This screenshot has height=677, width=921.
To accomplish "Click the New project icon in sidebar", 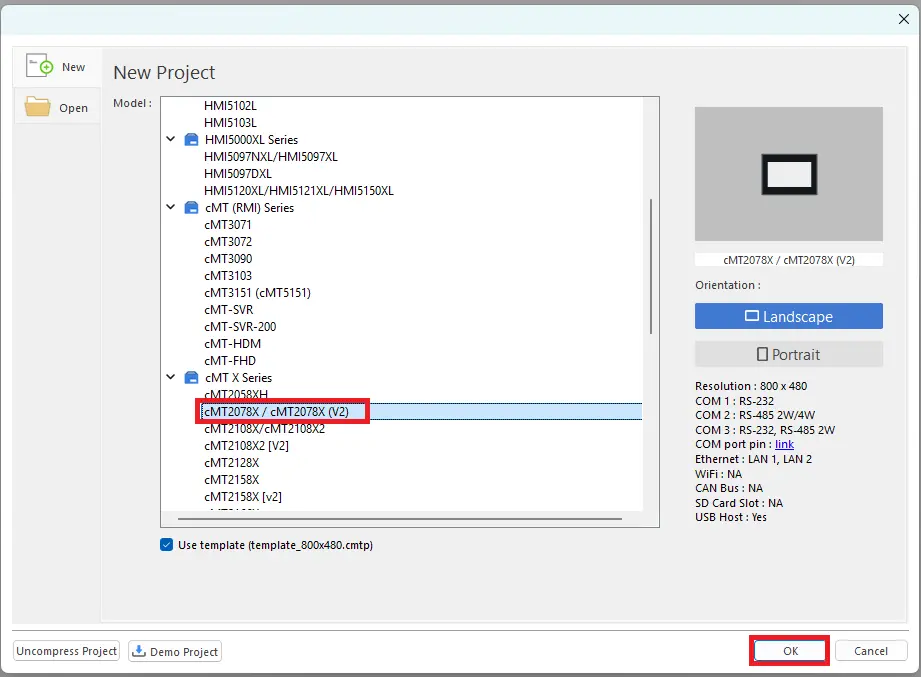I will [x=39, y=66].
